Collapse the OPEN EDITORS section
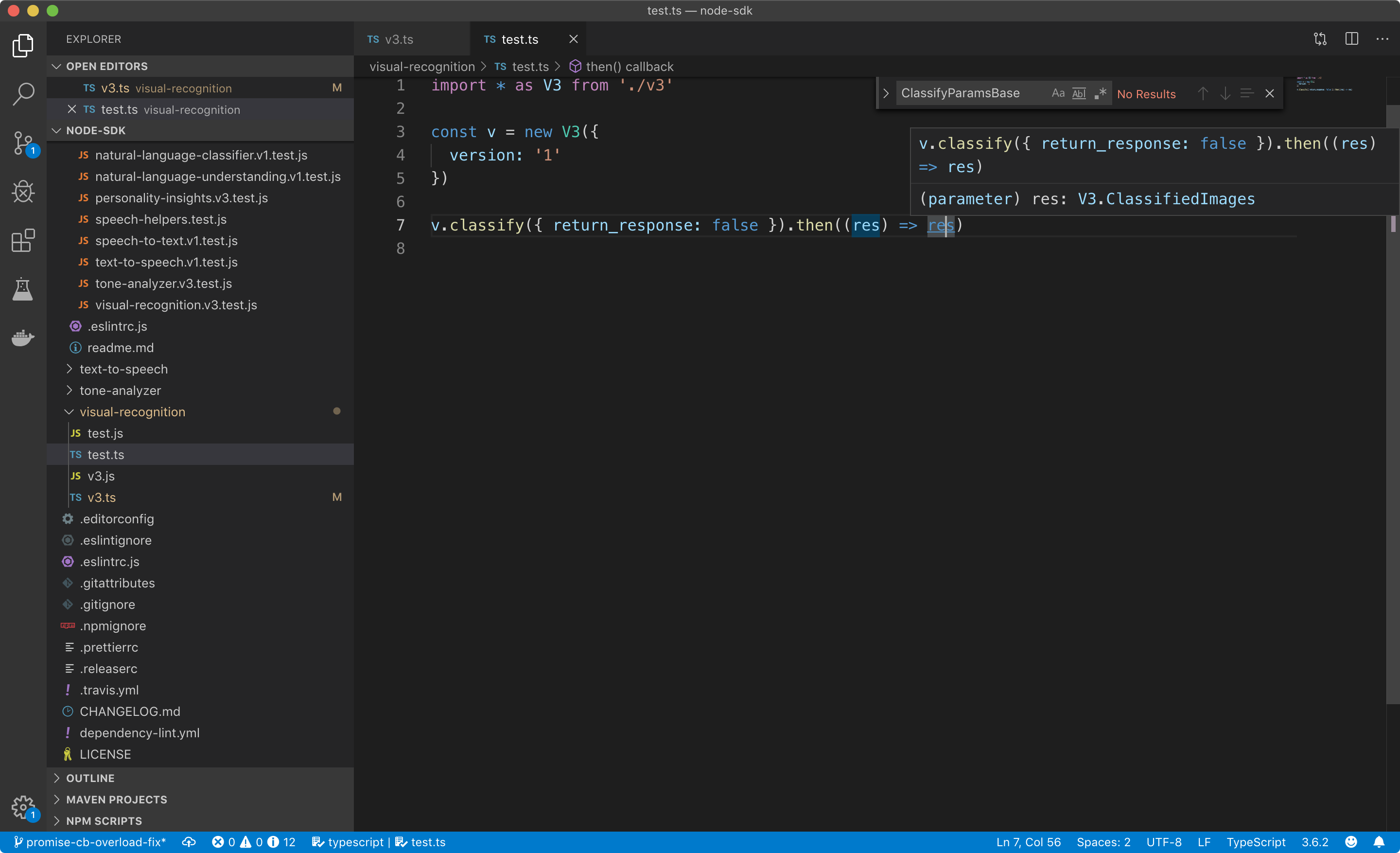This screenshot has height=853, width=1400. click(x=56, y=66)
